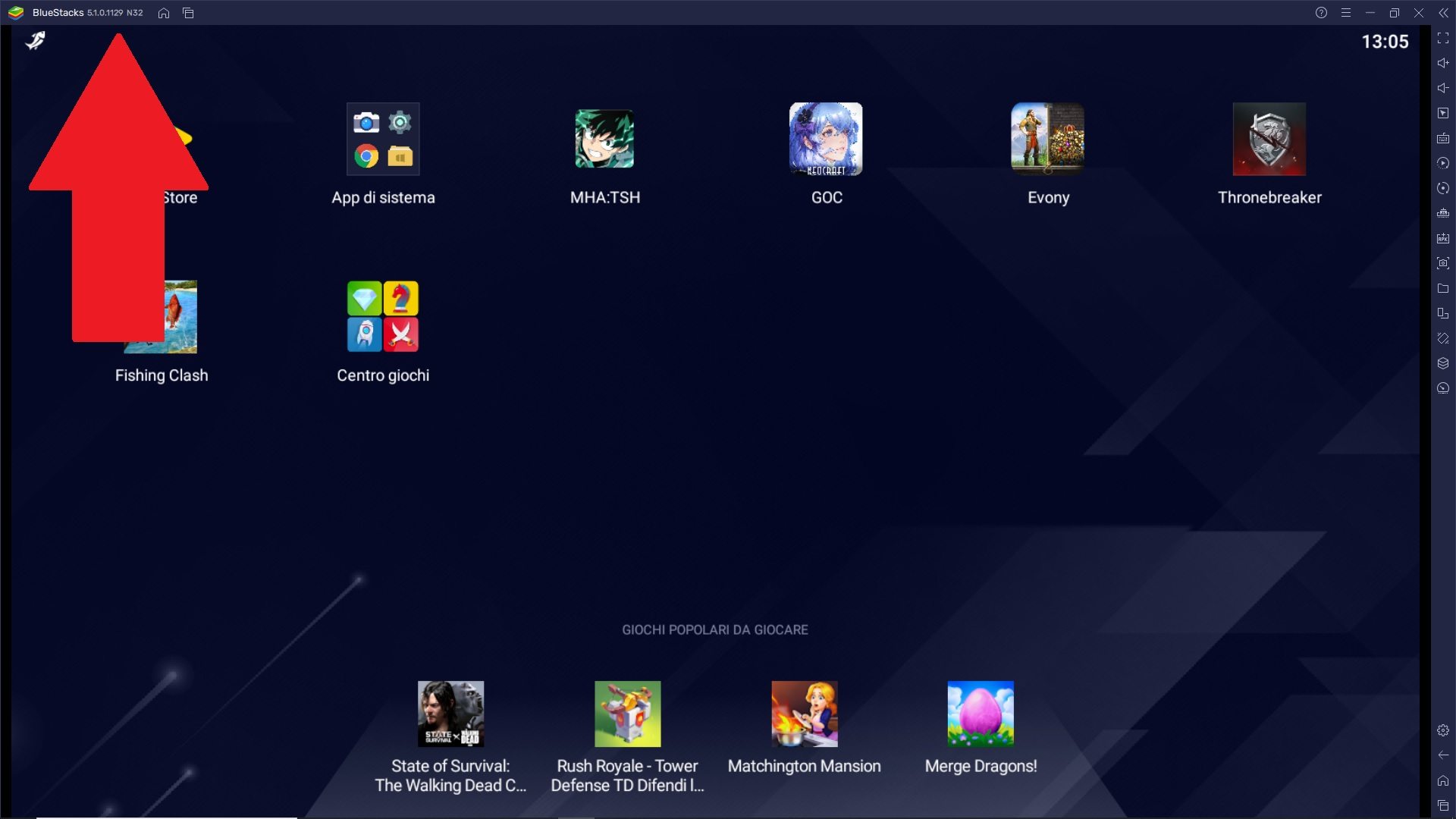This screenshot has height=819, width=1456.
Task: Open Merge Dragons! suggested game
Action: click(981, 714)
